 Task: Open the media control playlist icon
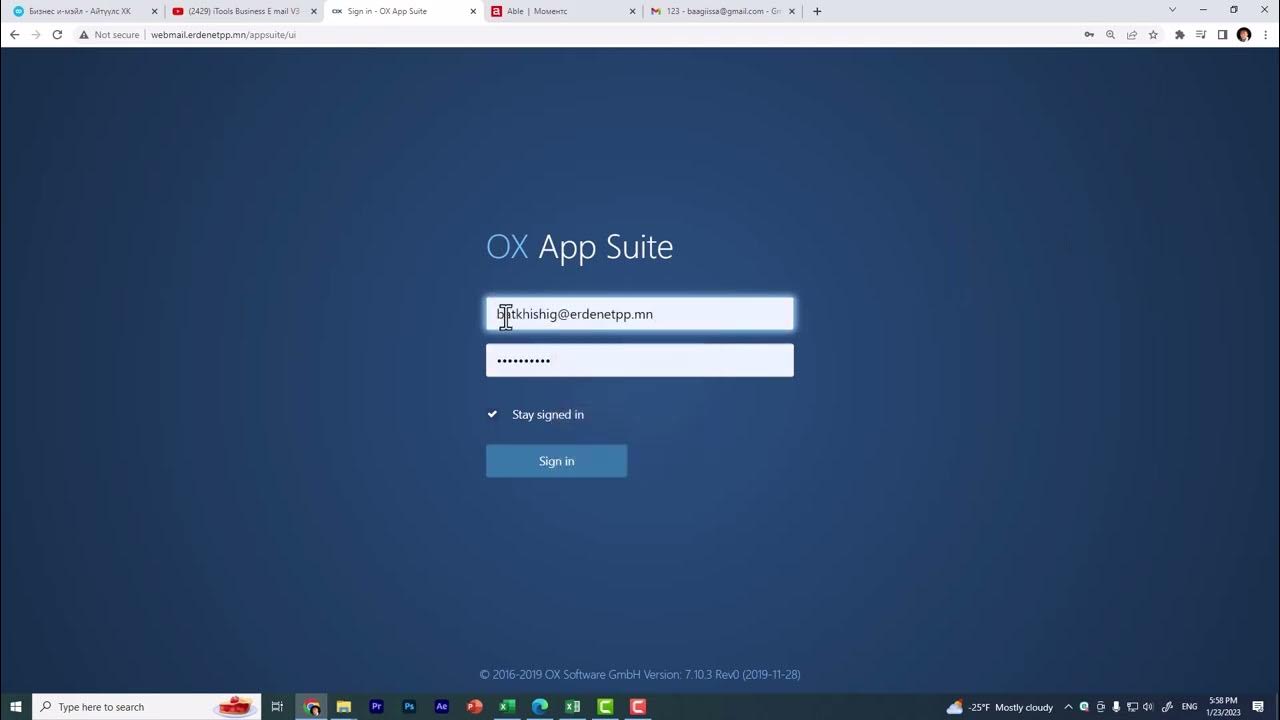1201,34
